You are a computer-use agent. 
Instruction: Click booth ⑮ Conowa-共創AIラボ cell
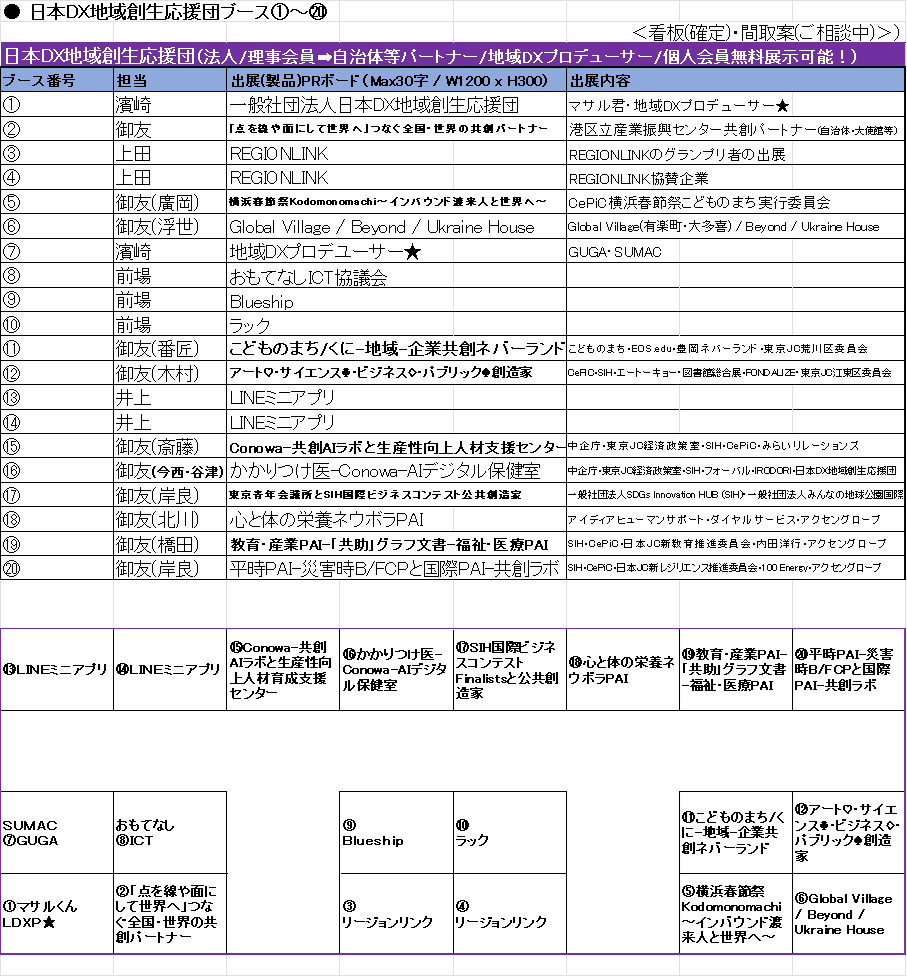pyautogui.click(x=283, y=669)
